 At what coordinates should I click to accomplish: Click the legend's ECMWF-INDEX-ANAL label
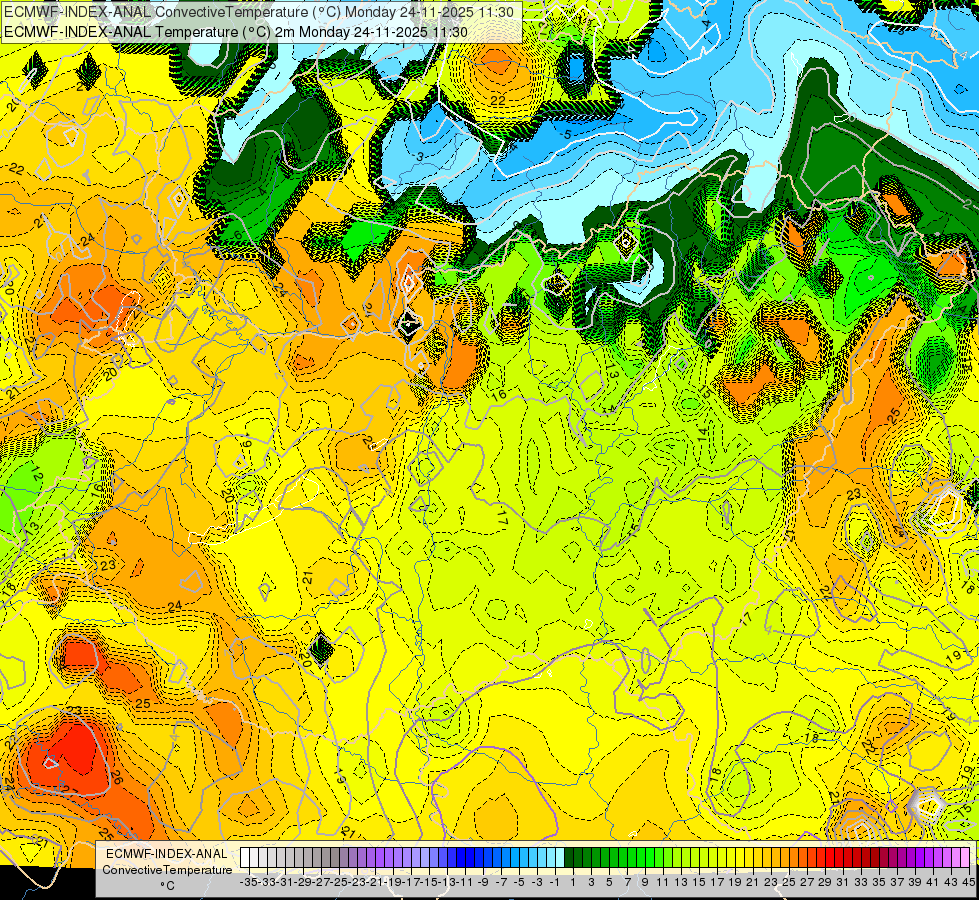(167, 853)
